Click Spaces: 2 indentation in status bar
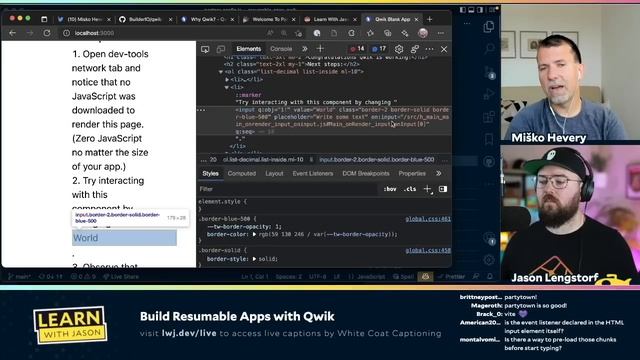640x360 pixels. coord(289,277)
